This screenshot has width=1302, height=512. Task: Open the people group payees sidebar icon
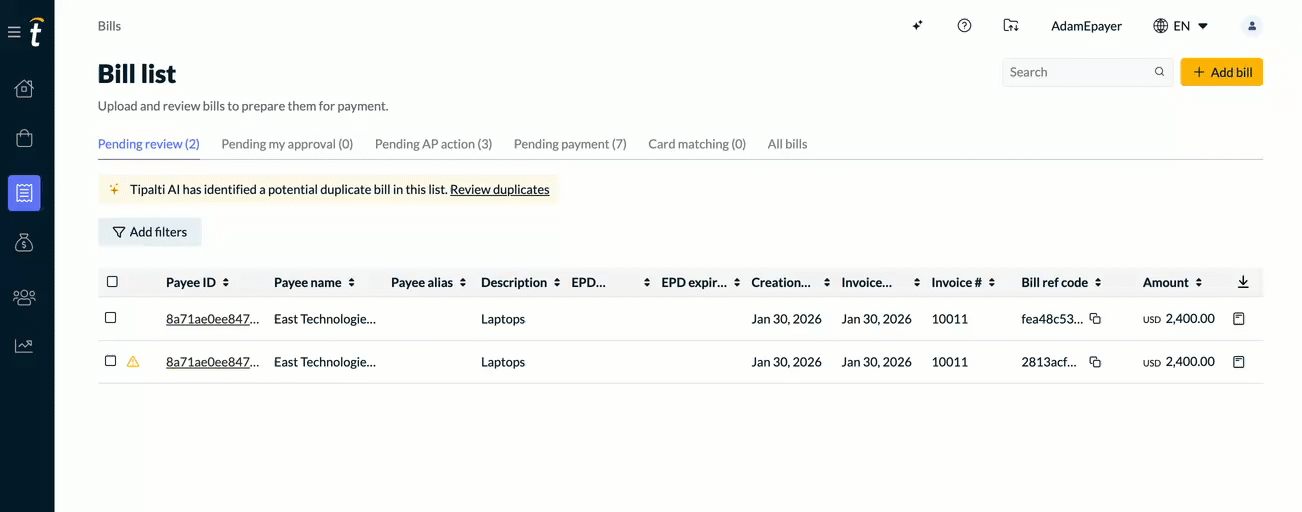tap(24, 297)
